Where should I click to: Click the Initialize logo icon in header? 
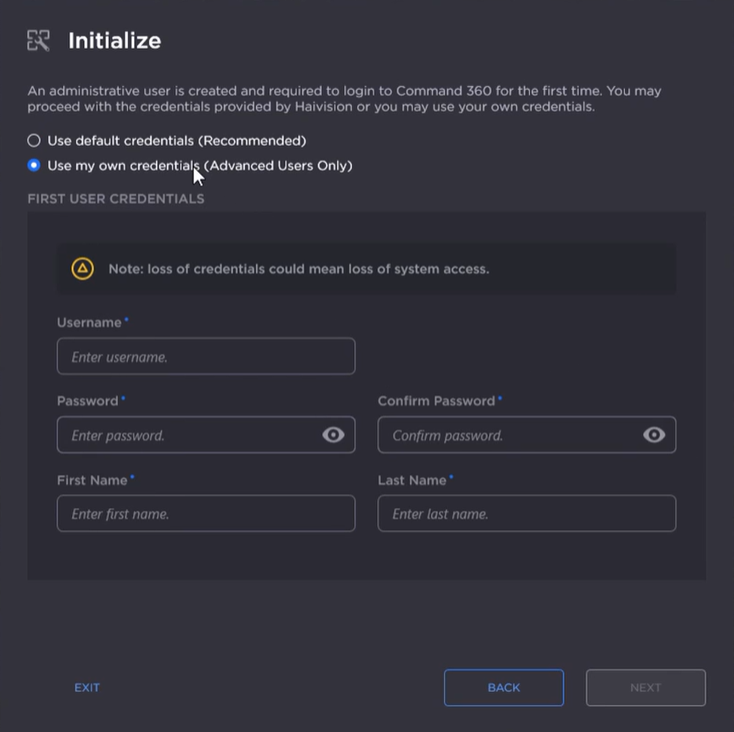coord(38,41)
